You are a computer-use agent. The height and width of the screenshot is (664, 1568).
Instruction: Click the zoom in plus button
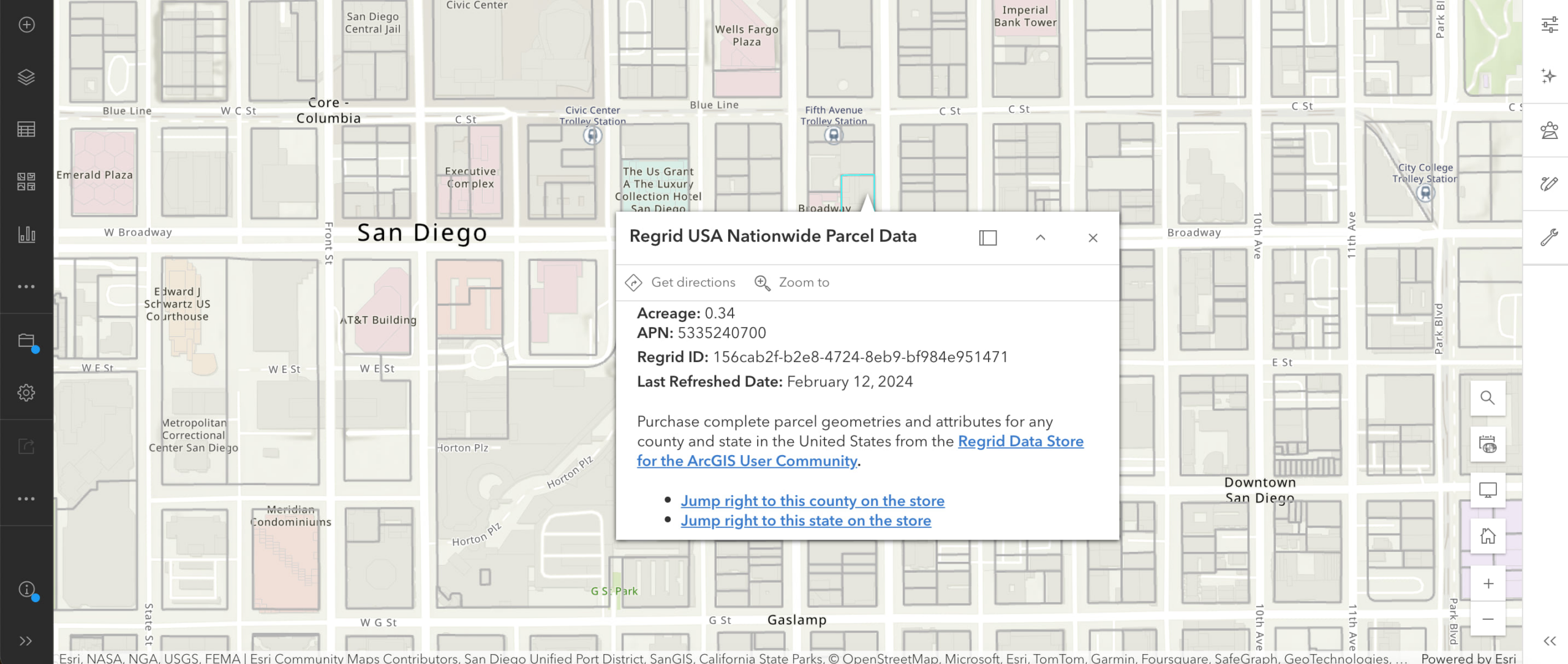point(1488,583)
